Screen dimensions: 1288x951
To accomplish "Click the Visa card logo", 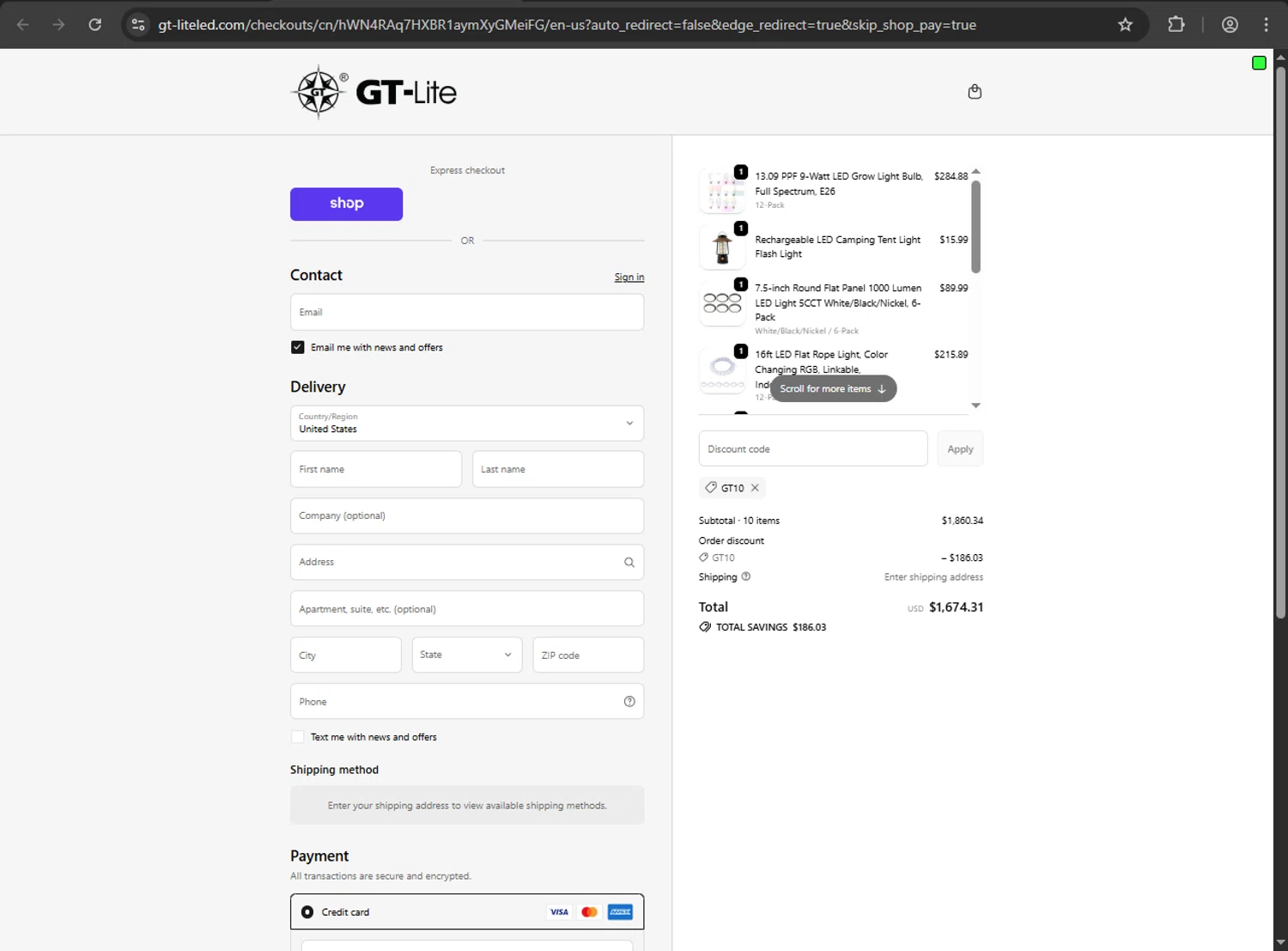I will pos(559,912).
